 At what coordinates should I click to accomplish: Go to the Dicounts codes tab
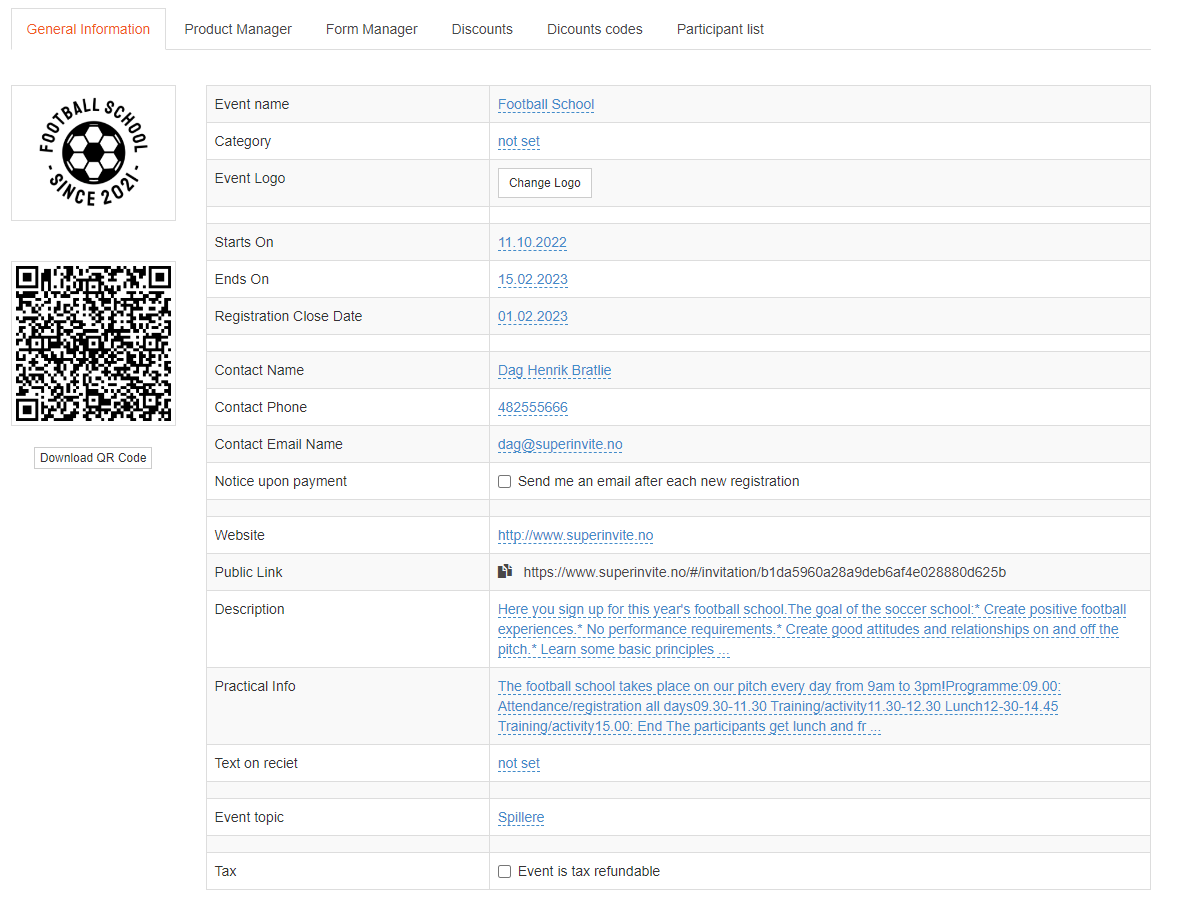pyautogui.click(x=595, y=29)
